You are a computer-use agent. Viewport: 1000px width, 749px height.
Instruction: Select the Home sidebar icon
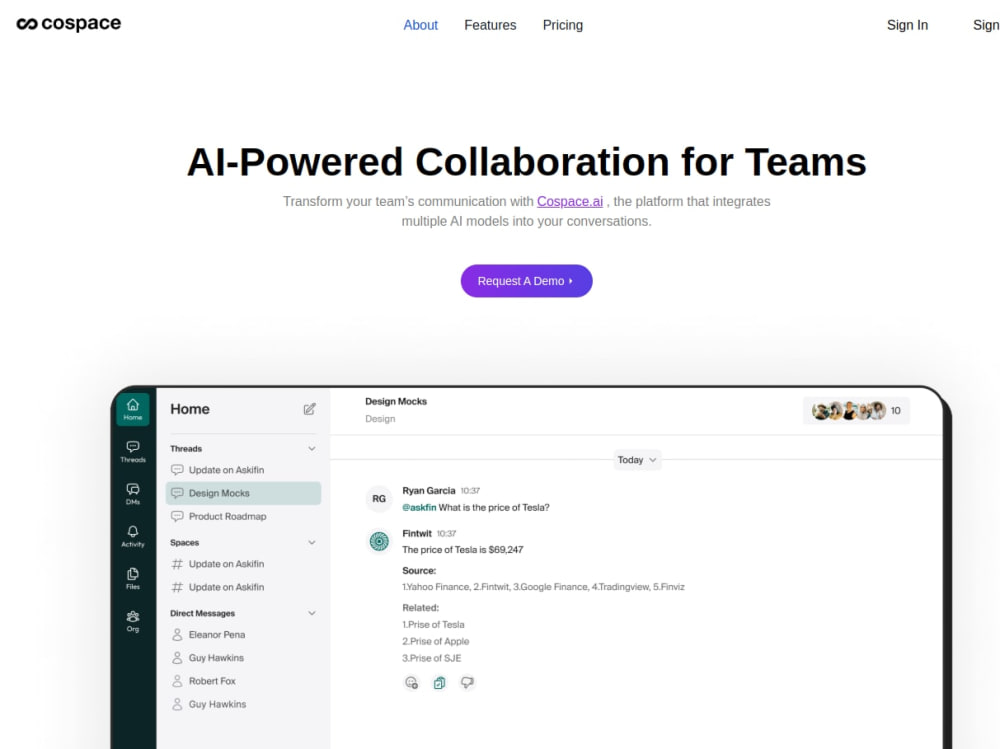point(133,409)
